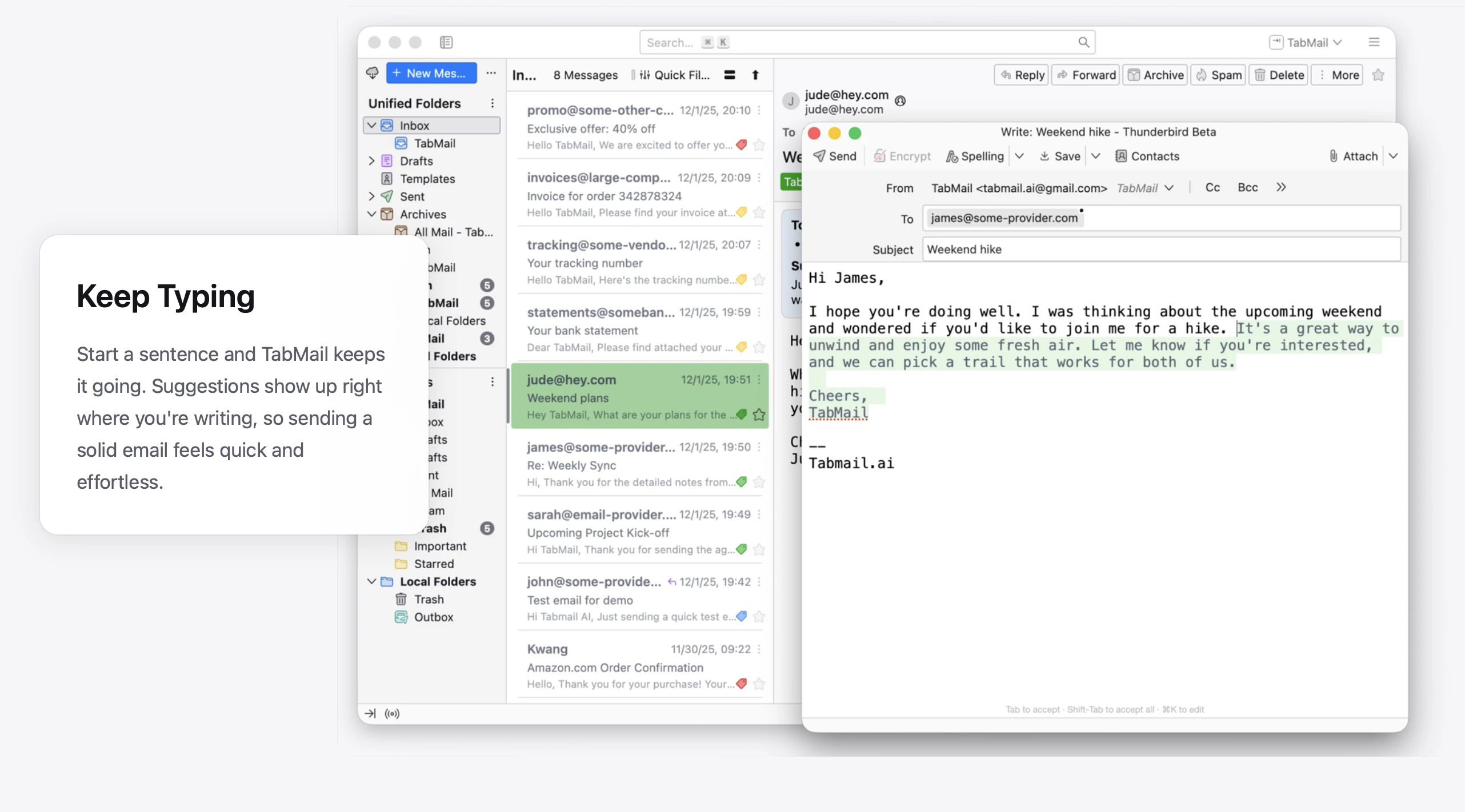Expand the Drafts folder
Image resolution: width=1465 pixels, height=812 pixels.
pyautogui.click(x=371, y=160)
